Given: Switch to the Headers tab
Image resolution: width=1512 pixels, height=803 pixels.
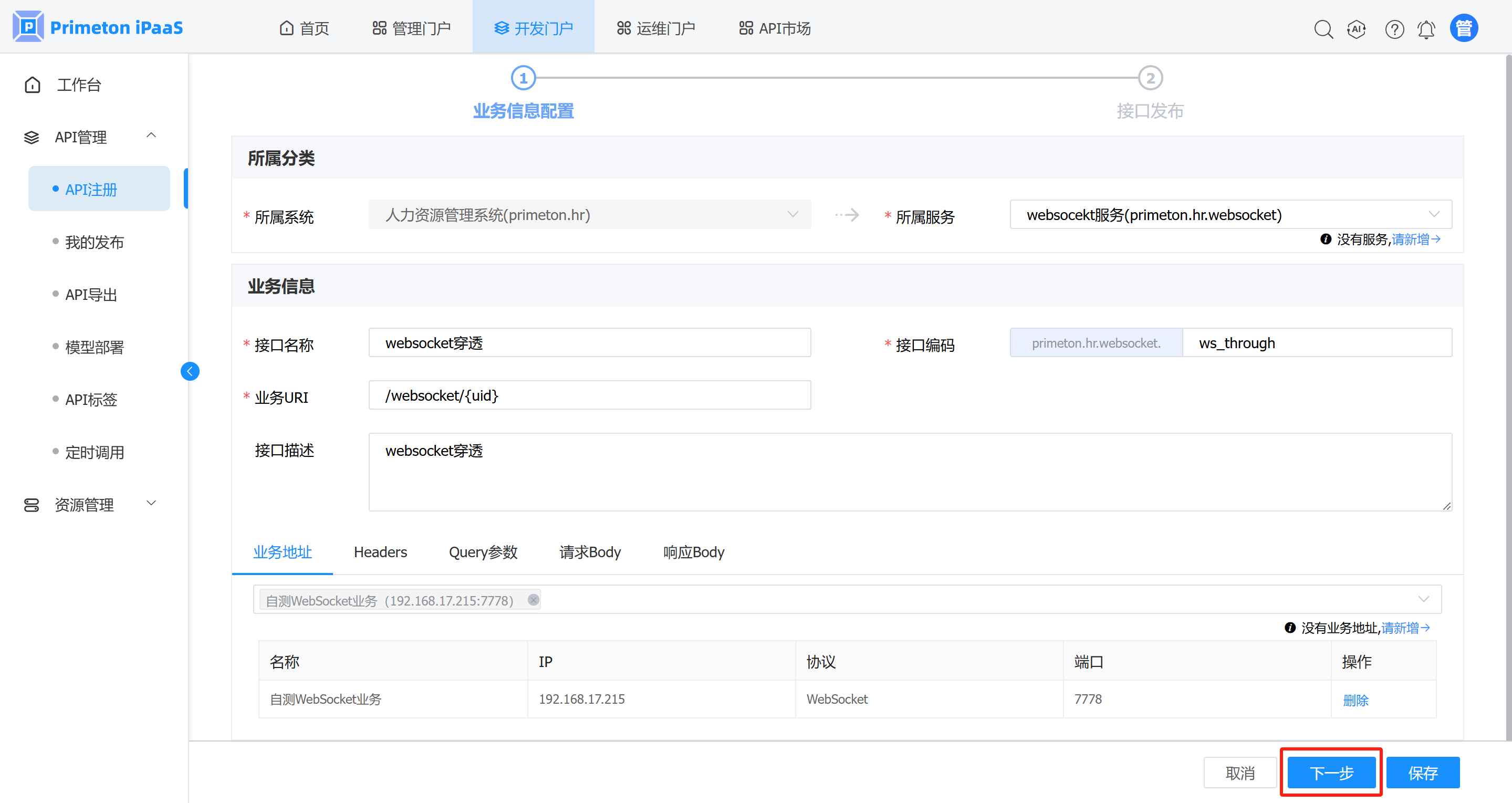Looking at the screenshot, I should click(x=380, y=552).
